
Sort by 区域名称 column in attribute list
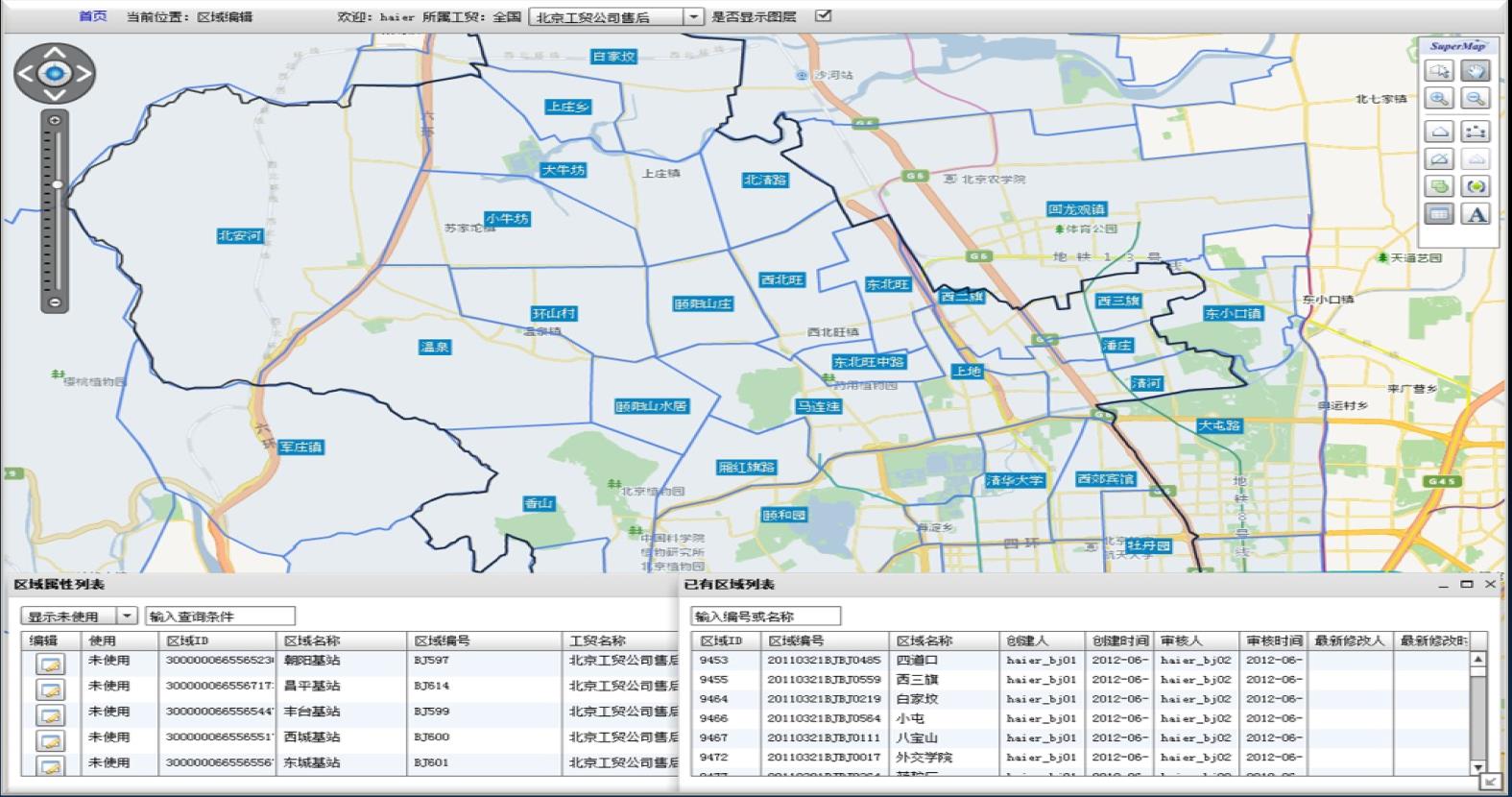[342, 640]
